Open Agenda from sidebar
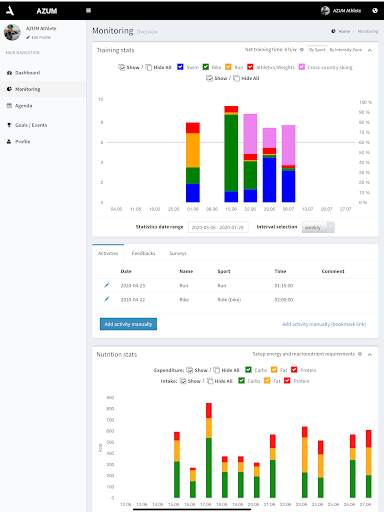Screen dimensions: 384x512 (x=24, y=106)
